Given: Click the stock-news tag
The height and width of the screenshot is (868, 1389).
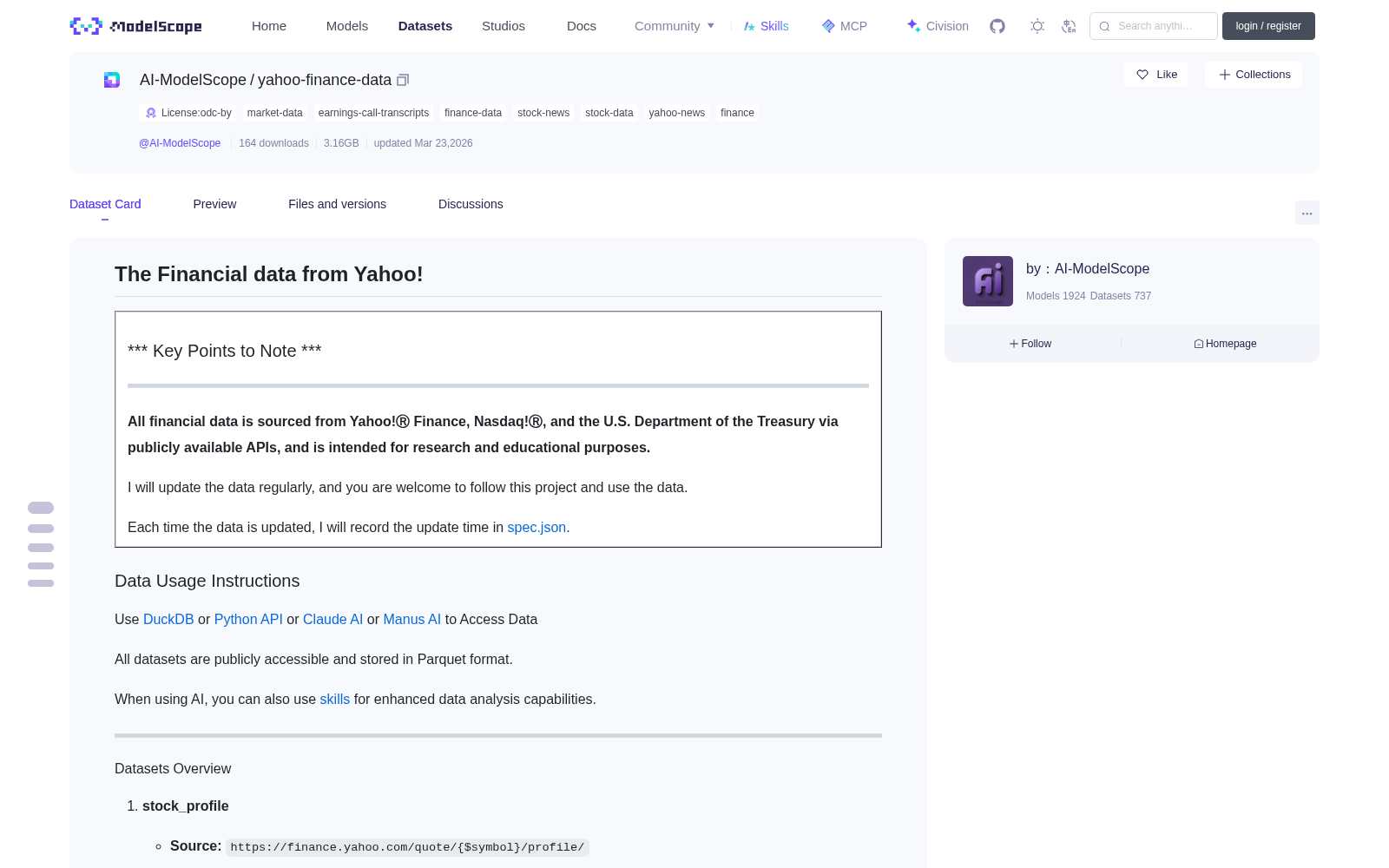Looking at the screenshot, I should 543,113.
